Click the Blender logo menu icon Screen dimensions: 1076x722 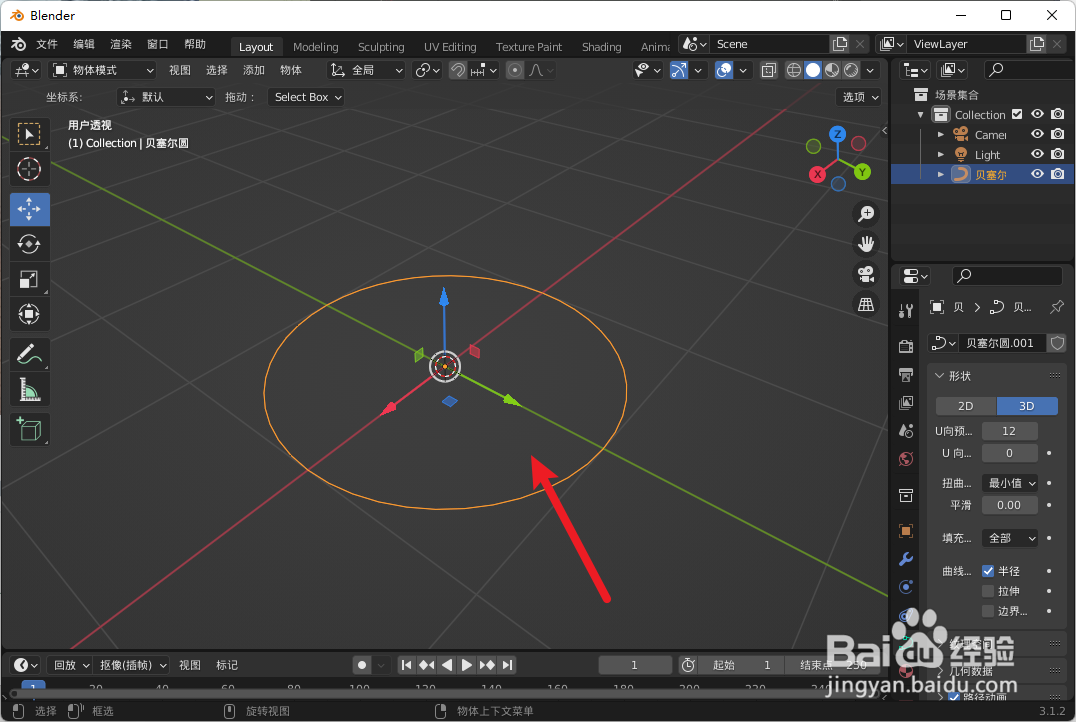click(19, 45)
